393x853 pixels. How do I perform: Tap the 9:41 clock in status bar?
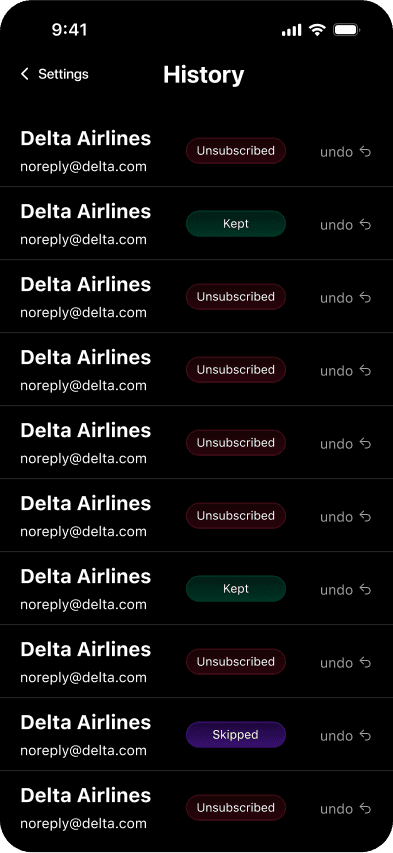click(69, 30)
